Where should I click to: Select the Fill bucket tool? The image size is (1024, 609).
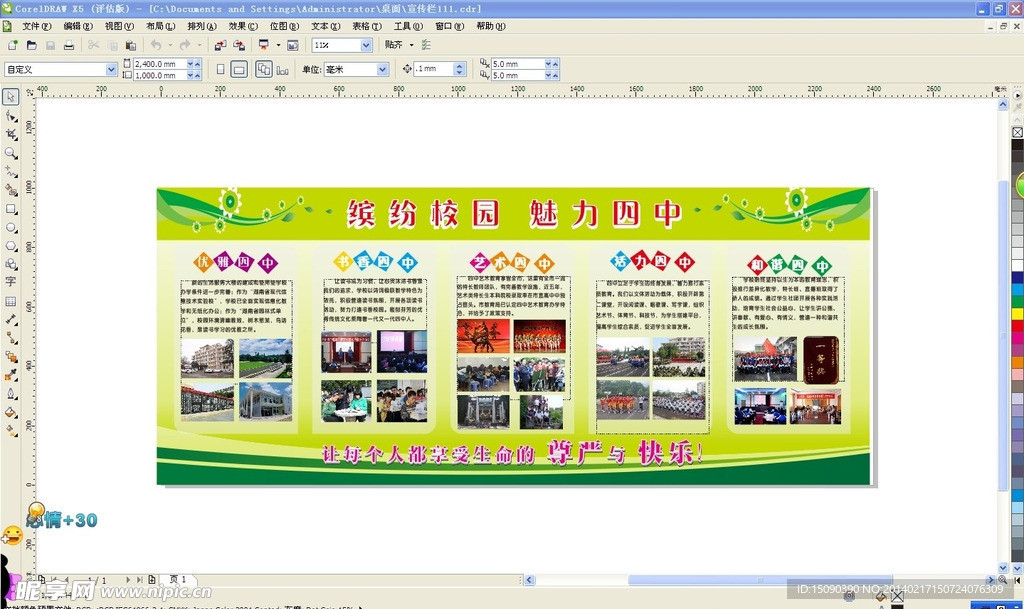(x=10, y=412)
